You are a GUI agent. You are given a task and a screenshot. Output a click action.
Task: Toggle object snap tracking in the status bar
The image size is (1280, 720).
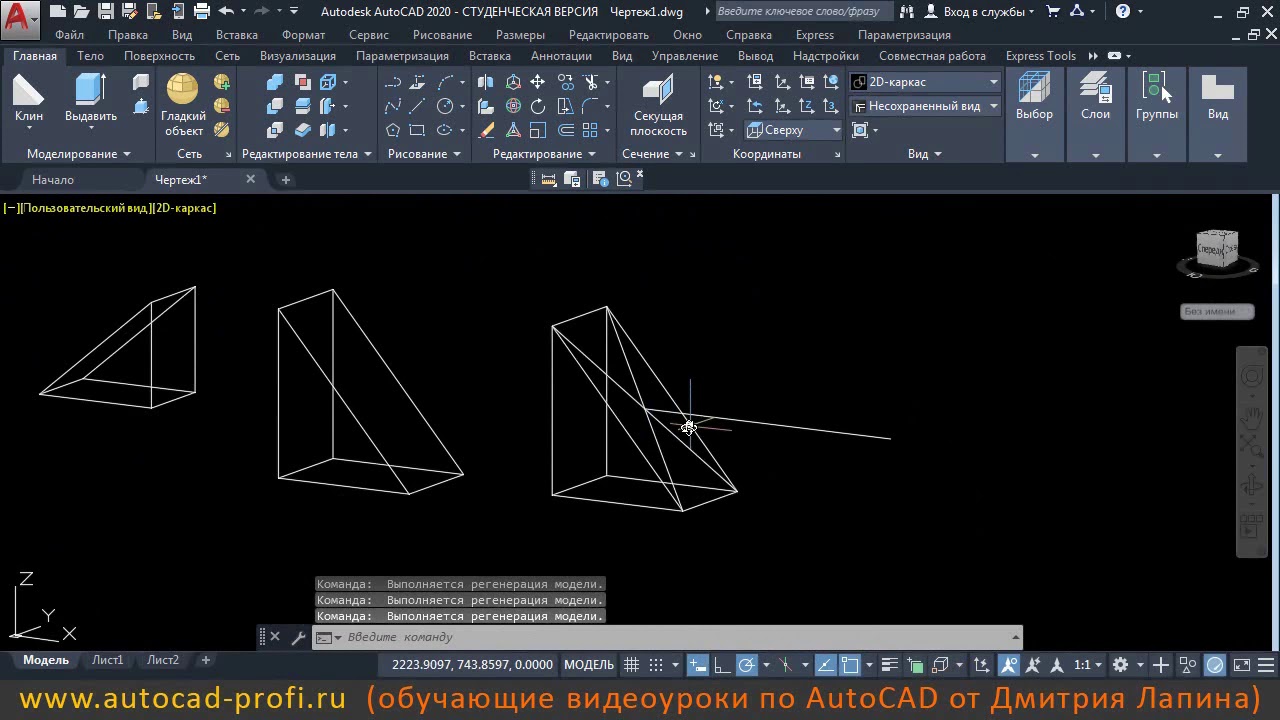tap(826, 664)
